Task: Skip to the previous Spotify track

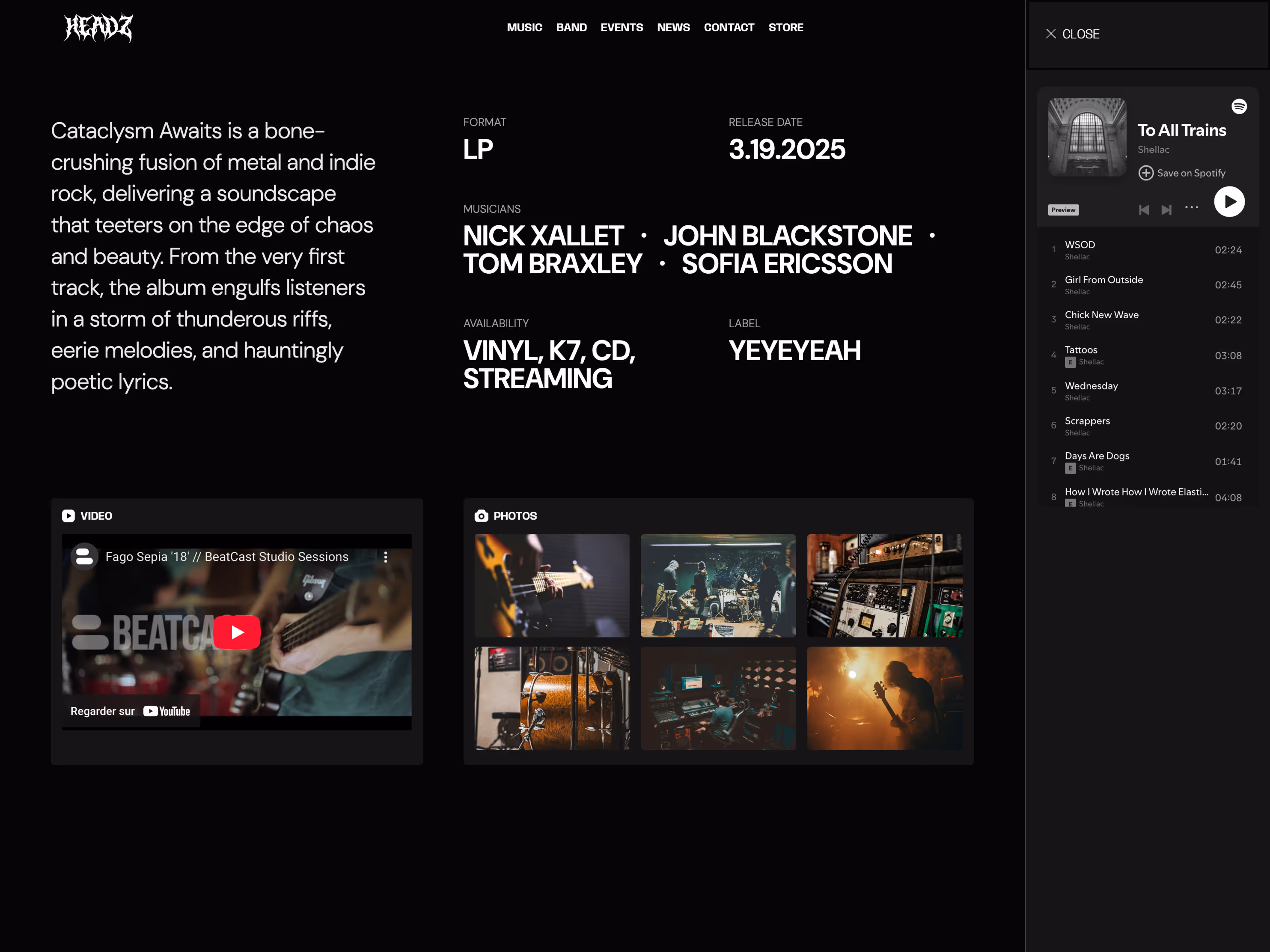Action: click(1144, 210)
